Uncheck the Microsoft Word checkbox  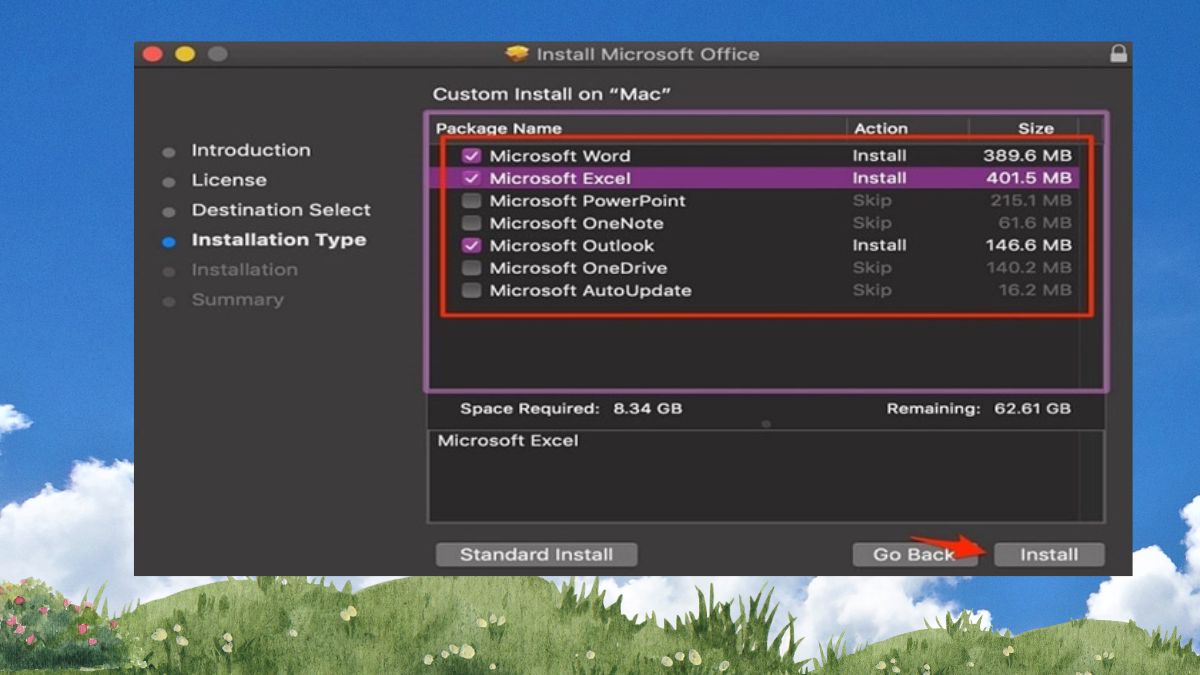coord(471,156)
